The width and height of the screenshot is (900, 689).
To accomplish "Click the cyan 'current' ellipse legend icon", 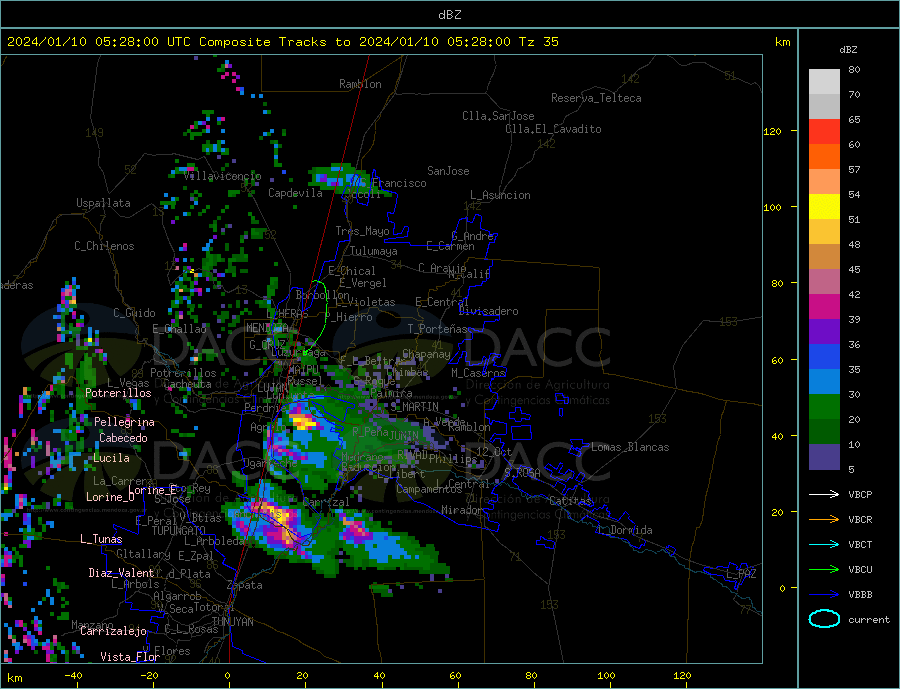I will pyautogui.click(x=824, y=619).
